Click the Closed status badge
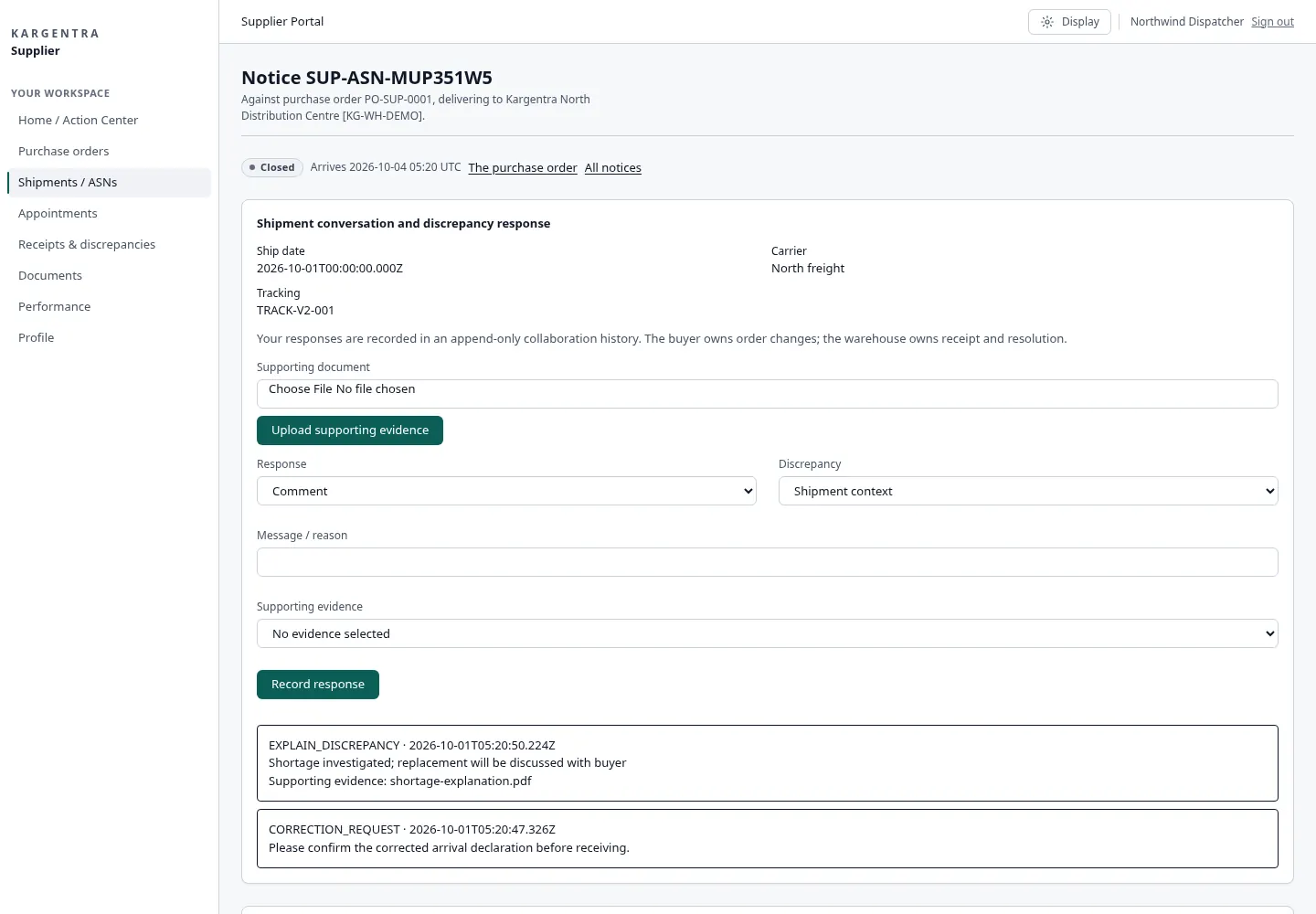 pos(272,167)
